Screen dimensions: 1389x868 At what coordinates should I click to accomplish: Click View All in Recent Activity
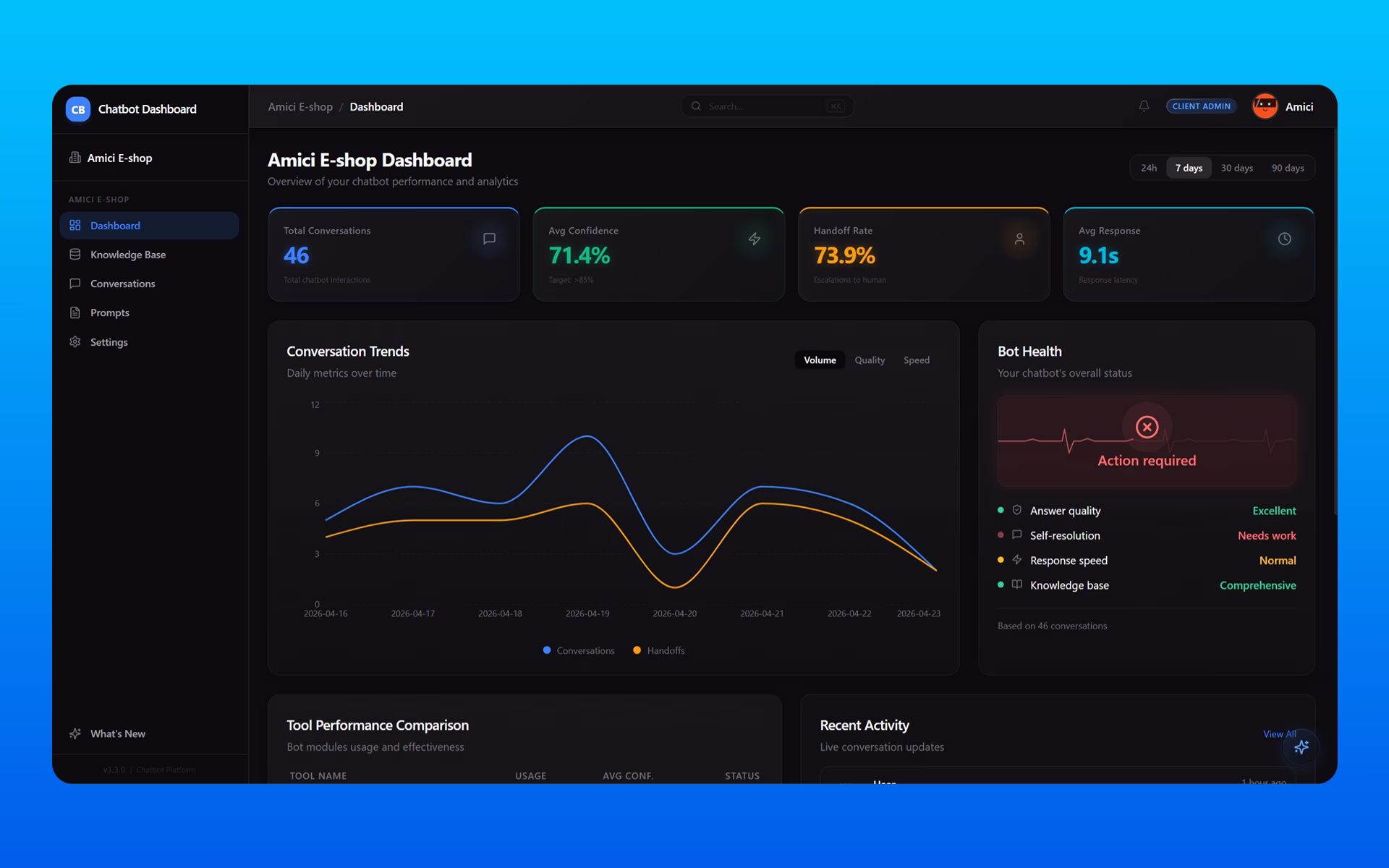click(x=1279, y=733)
